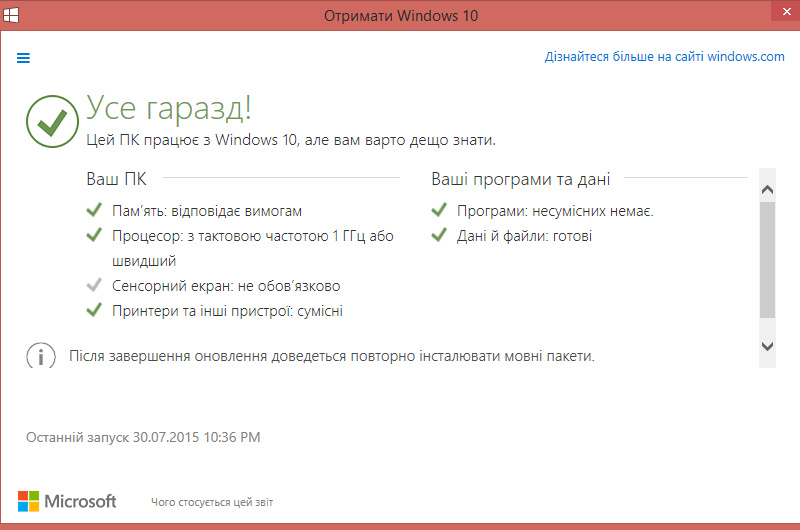The height and width of the screenshot is (530, 800).
Task: Click checkmark beside Процесор line
Action: click(94, 235)
